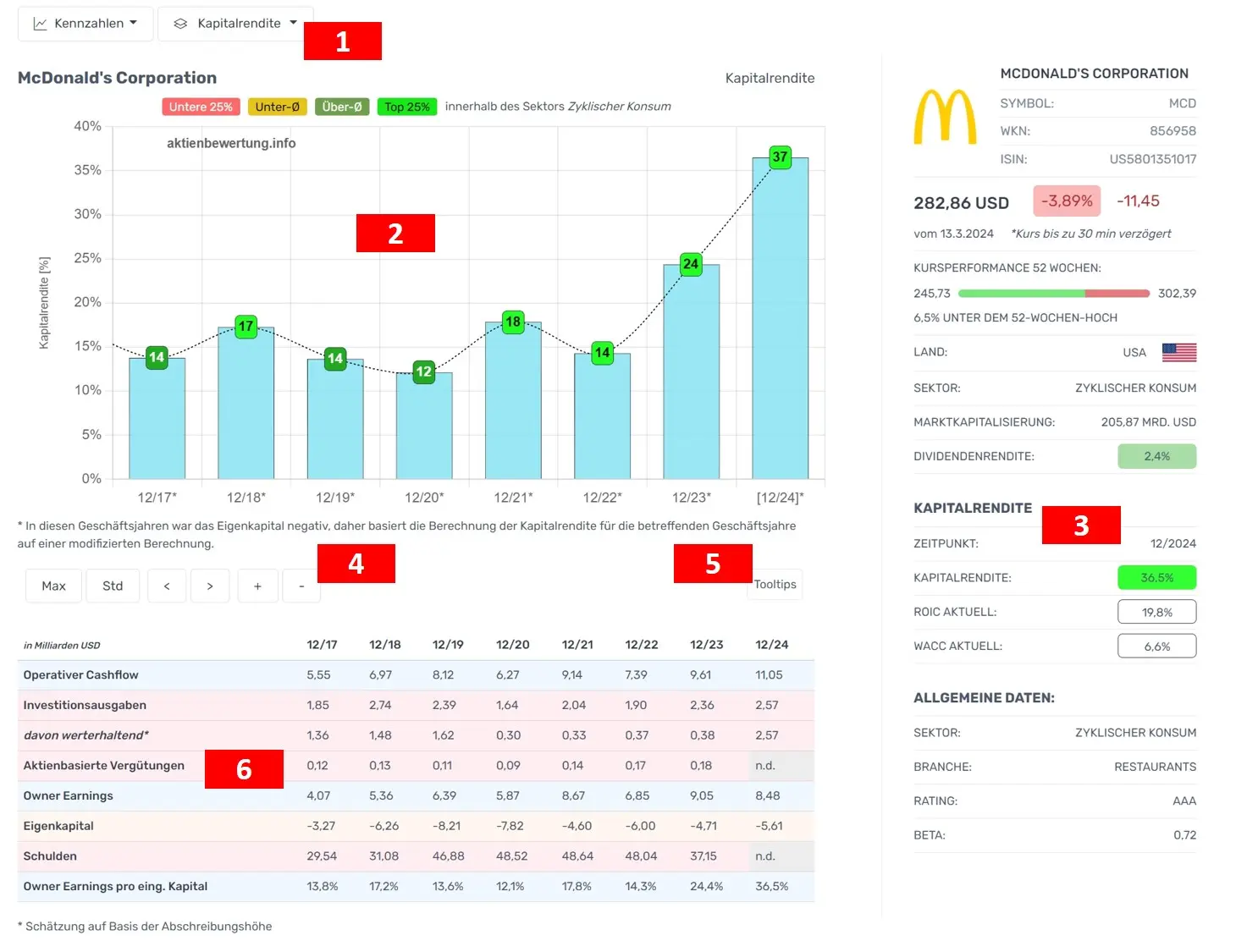Click the '36,5%' Kapitalrendite badge

1156,578
